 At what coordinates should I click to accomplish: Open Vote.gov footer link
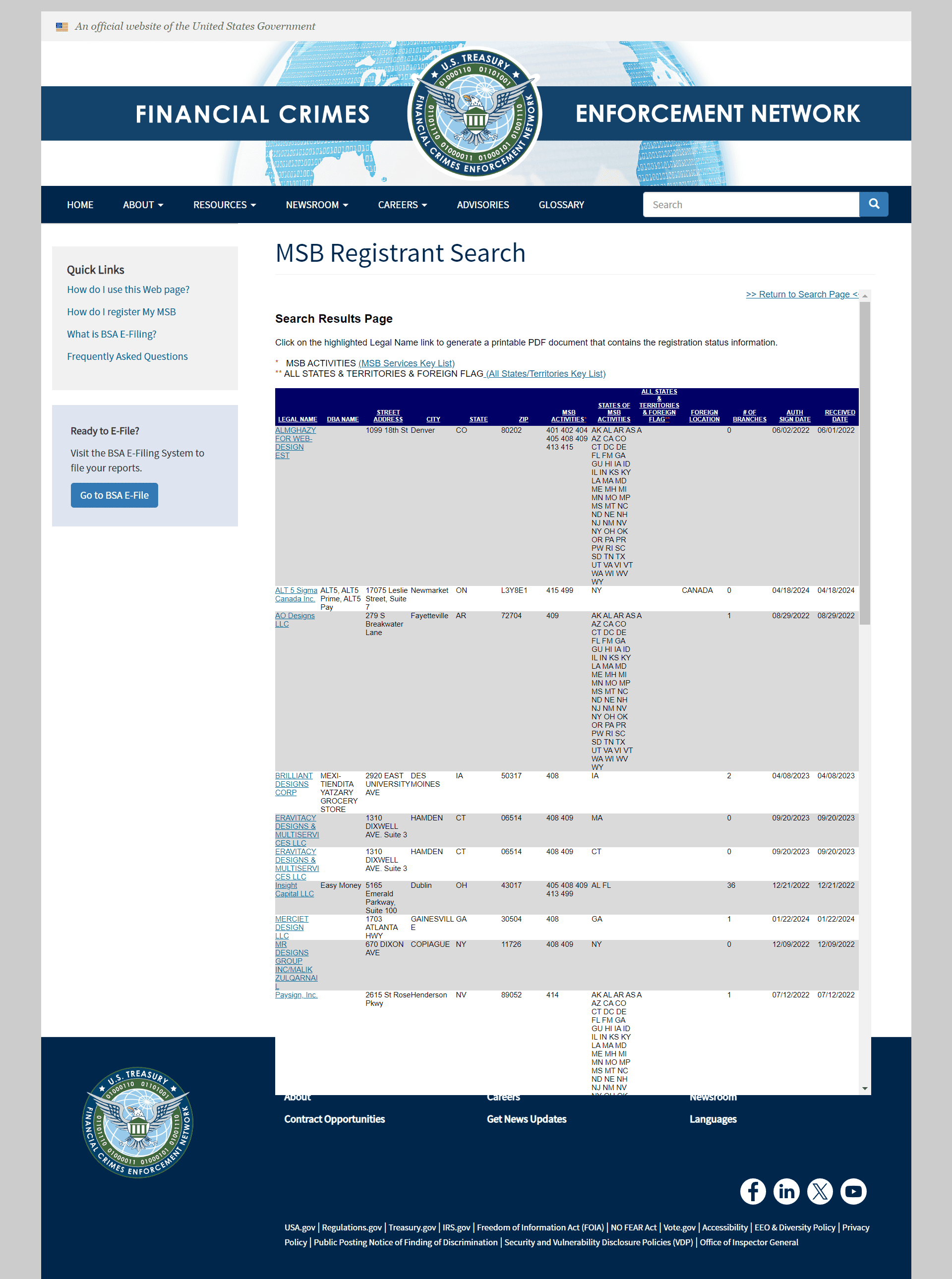coord(679,1227)
